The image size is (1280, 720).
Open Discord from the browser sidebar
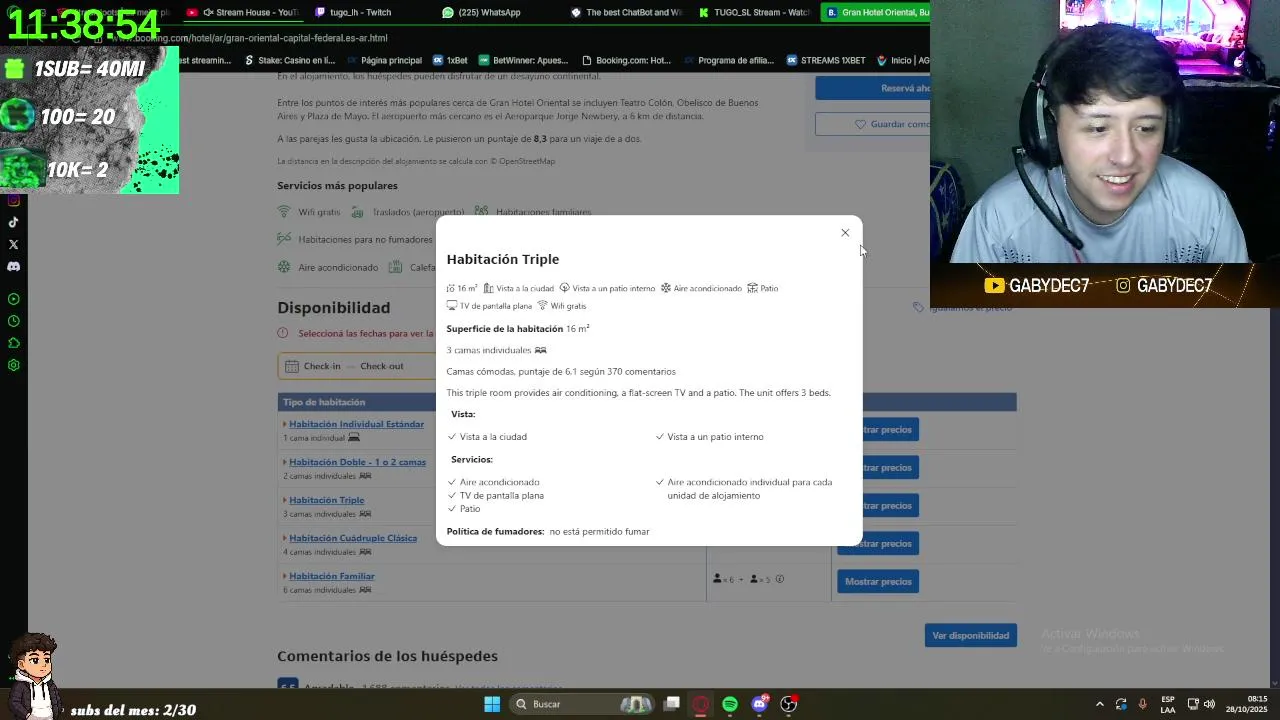click(14, 267)
